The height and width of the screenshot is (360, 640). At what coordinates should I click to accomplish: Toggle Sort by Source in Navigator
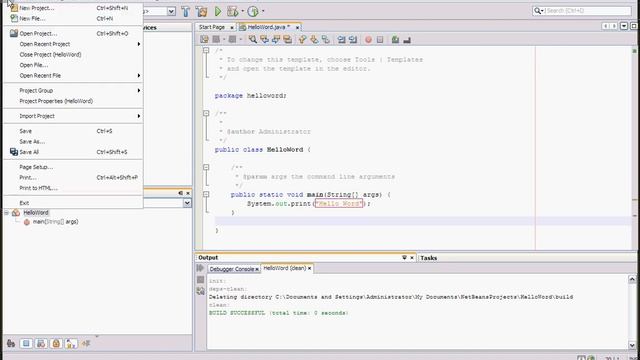[x=86, y=343]
